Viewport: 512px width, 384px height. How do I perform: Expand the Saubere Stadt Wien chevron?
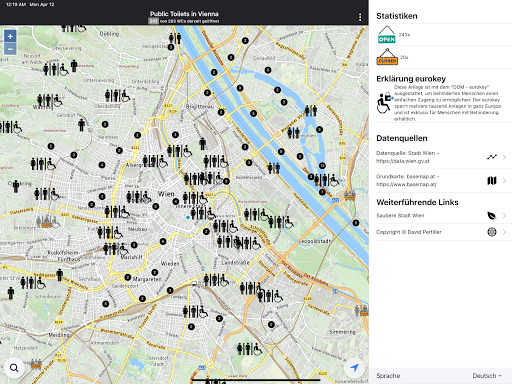point(504,216)
